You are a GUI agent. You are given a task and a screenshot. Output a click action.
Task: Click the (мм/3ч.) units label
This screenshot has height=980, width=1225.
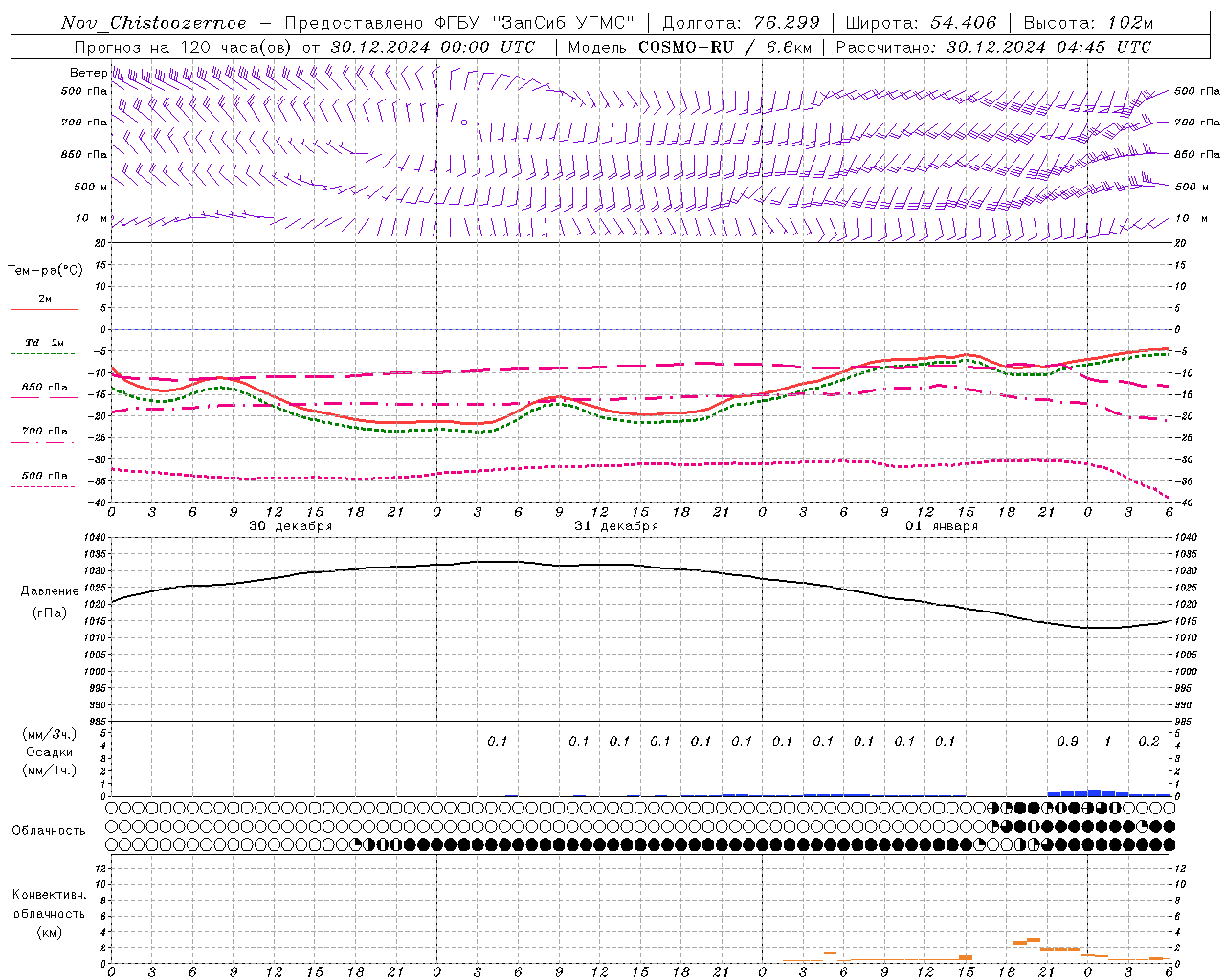[50, 734]
